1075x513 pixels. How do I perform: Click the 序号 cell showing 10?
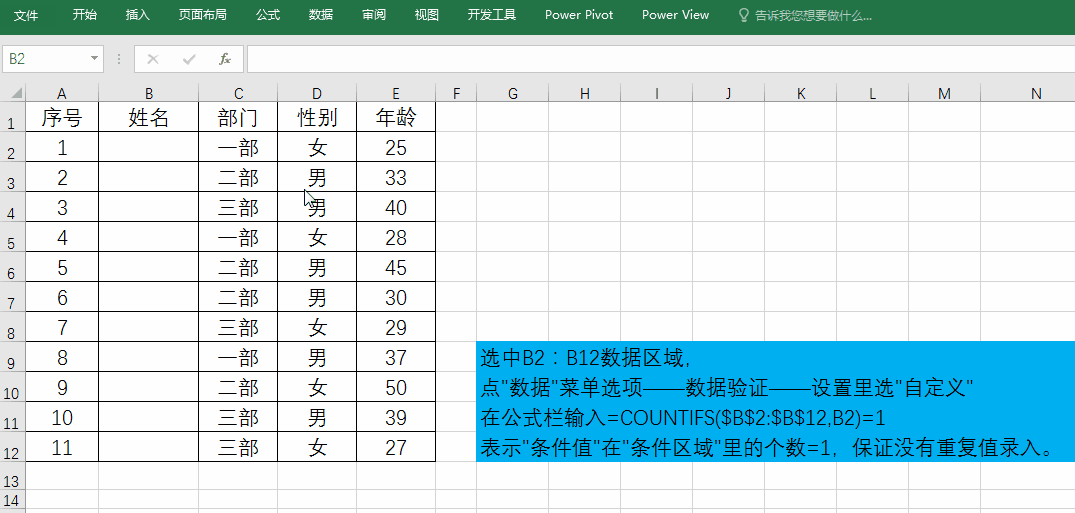click(62, 417)
